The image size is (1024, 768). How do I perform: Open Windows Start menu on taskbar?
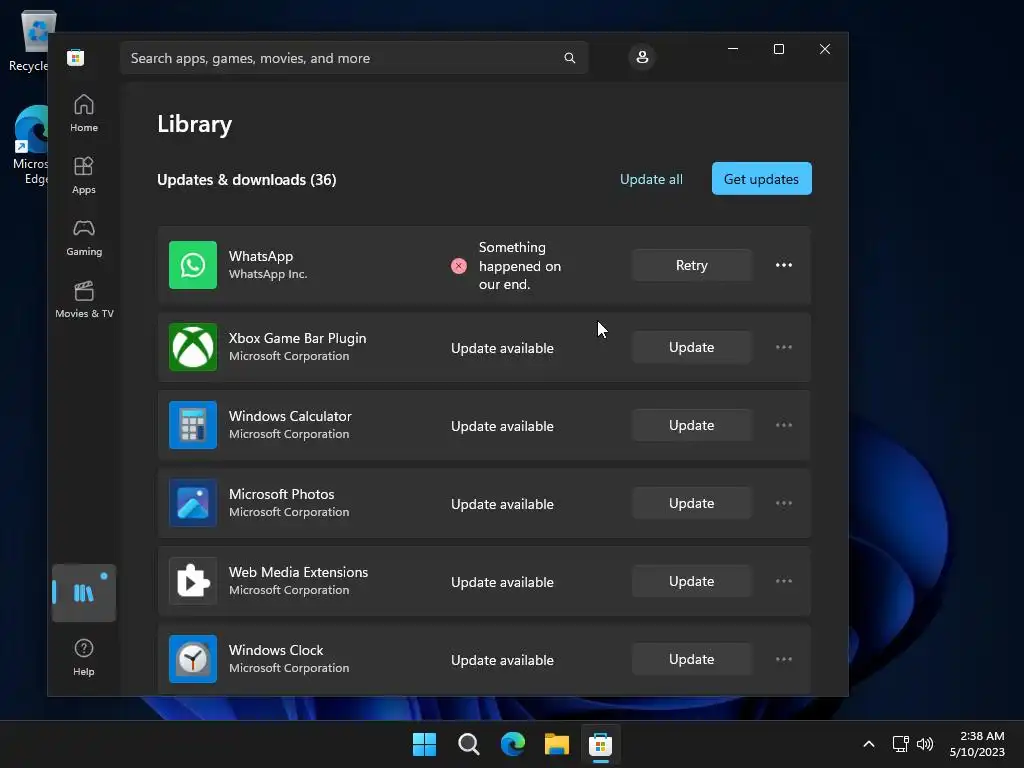tap(424, 744)
